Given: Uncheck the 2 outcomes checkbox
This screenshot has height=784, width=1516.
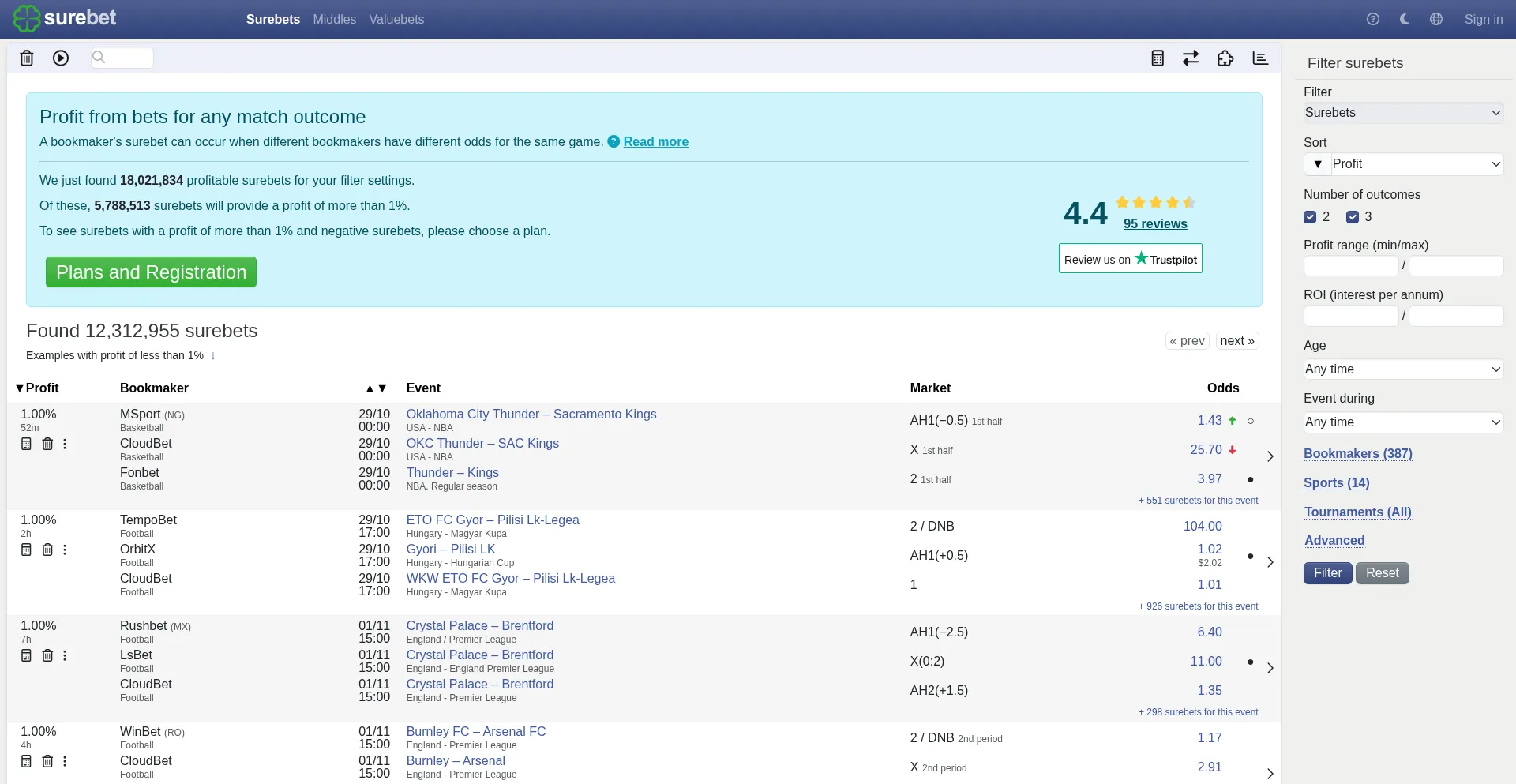Looking at the screenshot, I should point(1311,217).
